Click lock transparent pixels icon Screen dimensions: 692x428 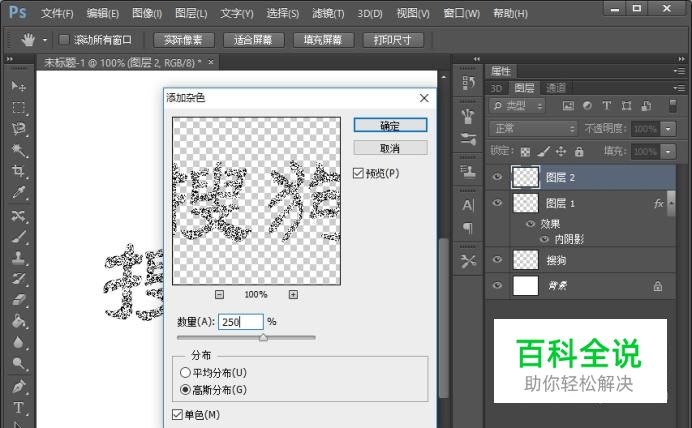point(525,152)
